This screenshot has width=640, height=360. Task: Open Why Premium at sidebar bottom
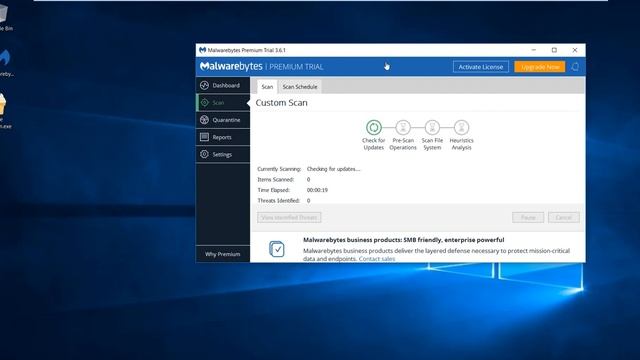click(223, 254)
